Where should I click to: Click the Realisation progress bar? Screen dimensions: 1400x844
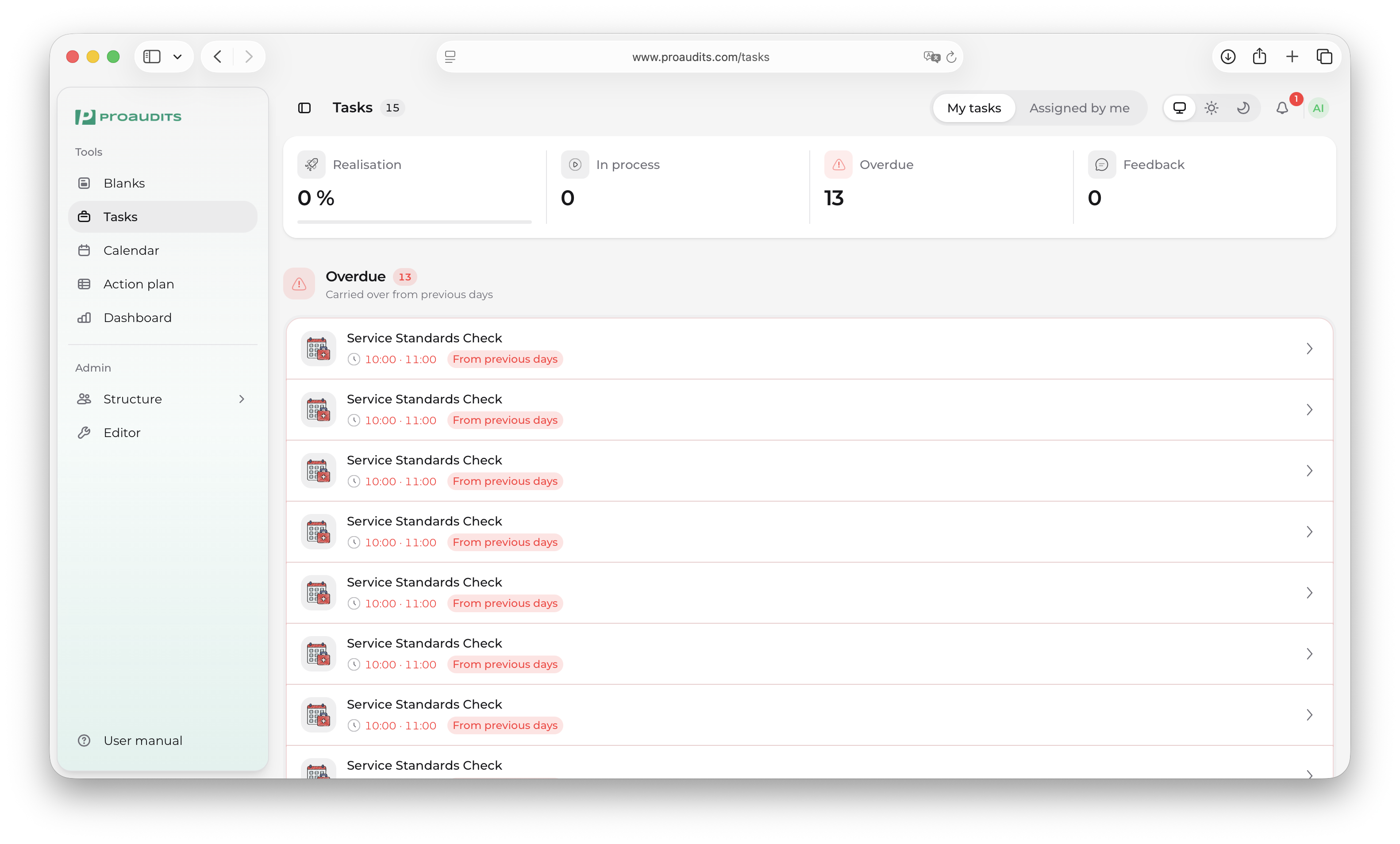coord(415,222)
